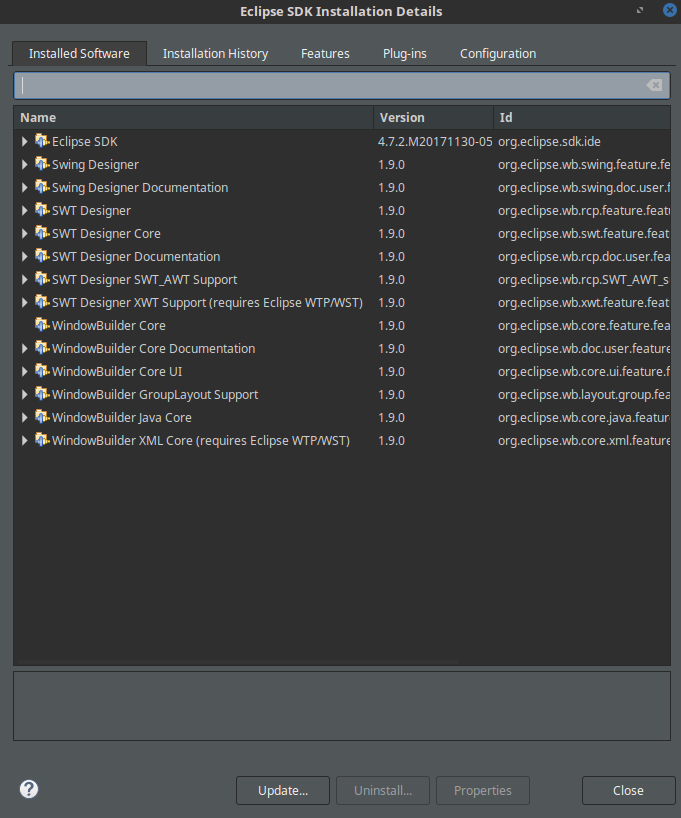Sort by the Name column header
This screenshot has width=681, height=818.
click(x=194, y=117)
